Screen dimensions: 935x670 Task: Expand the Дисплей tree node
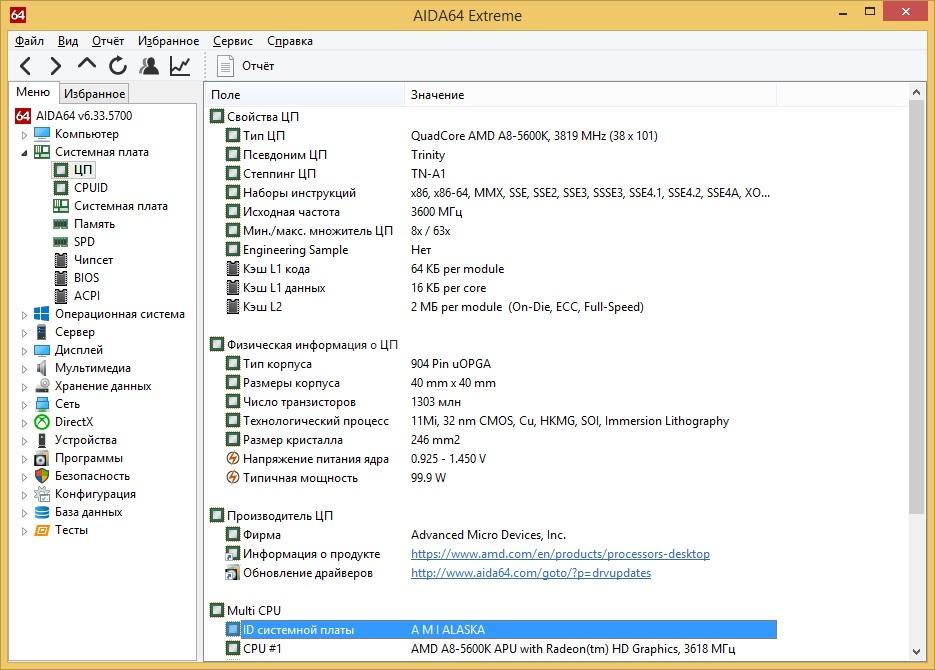[24, 350]
